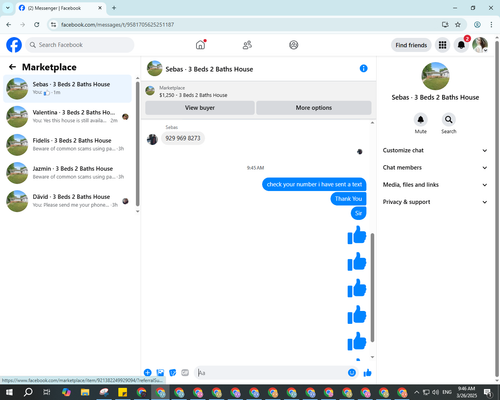The width and height of the screenshot is (500, 400).
Task: Open more actions plus icon in composer
Action: pyautogui.click(x=148, y=373)
